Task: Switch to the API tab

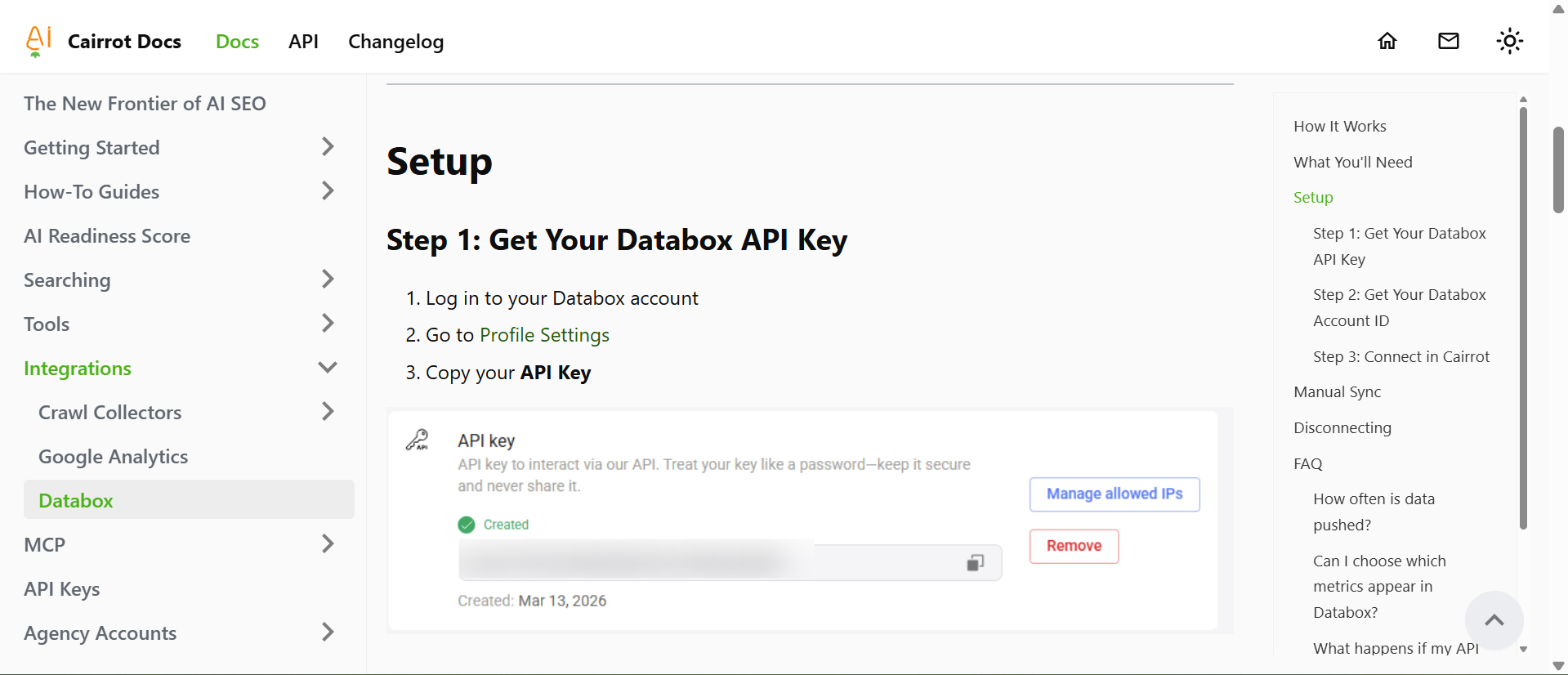Action: coord(303,42)
